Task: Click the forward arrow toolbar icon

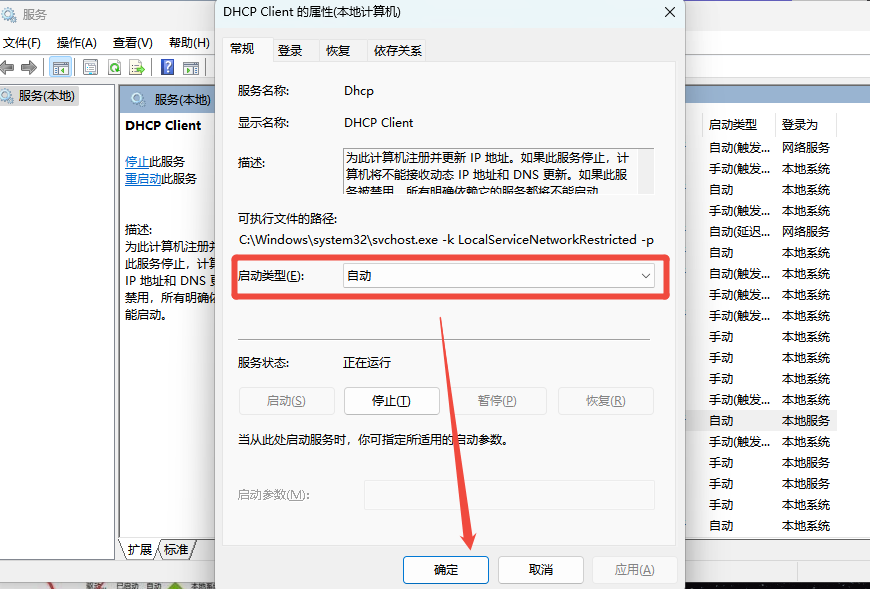Action: coord(29,67)
